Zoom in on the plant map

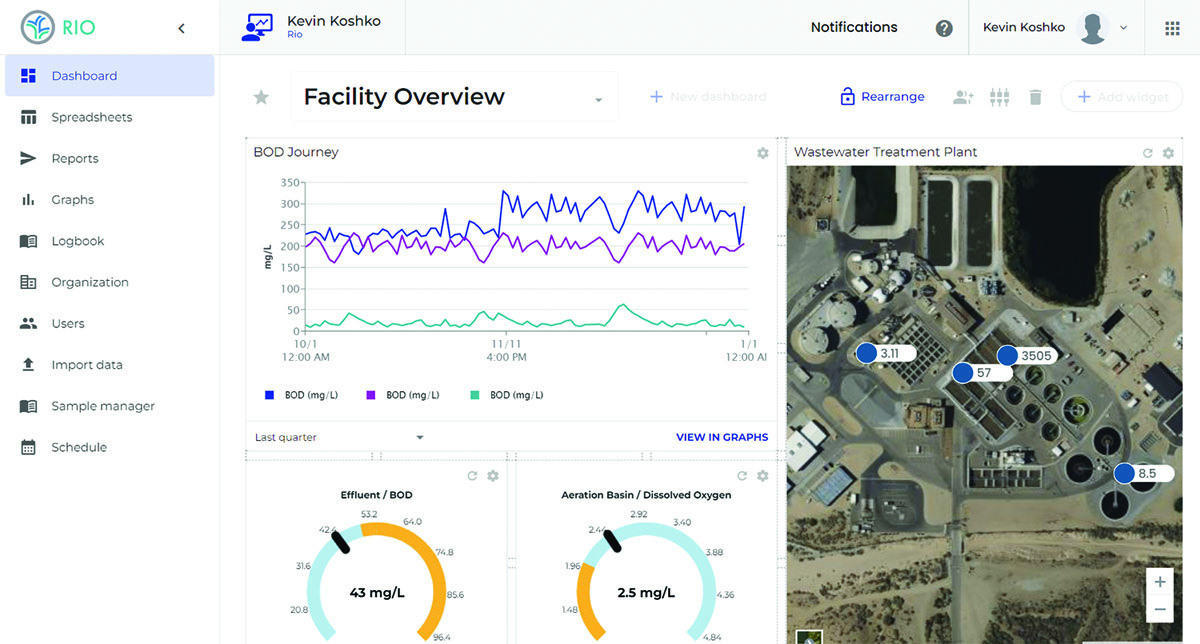pyautogui.click(x=1159, y=582)
